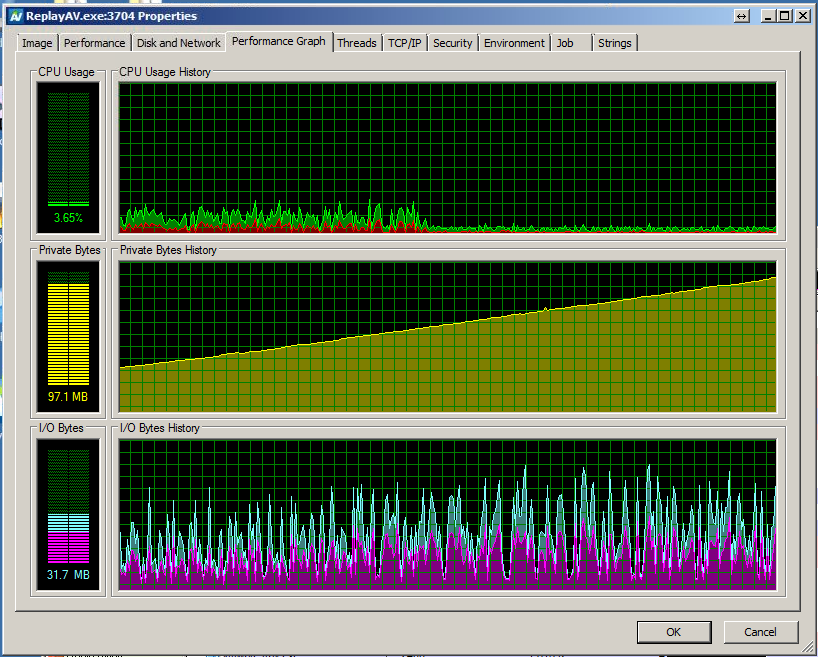This screenshot has width=818, height=657.
Task: Click the CPU Usage History graph
Action: [x=448, y=157]
